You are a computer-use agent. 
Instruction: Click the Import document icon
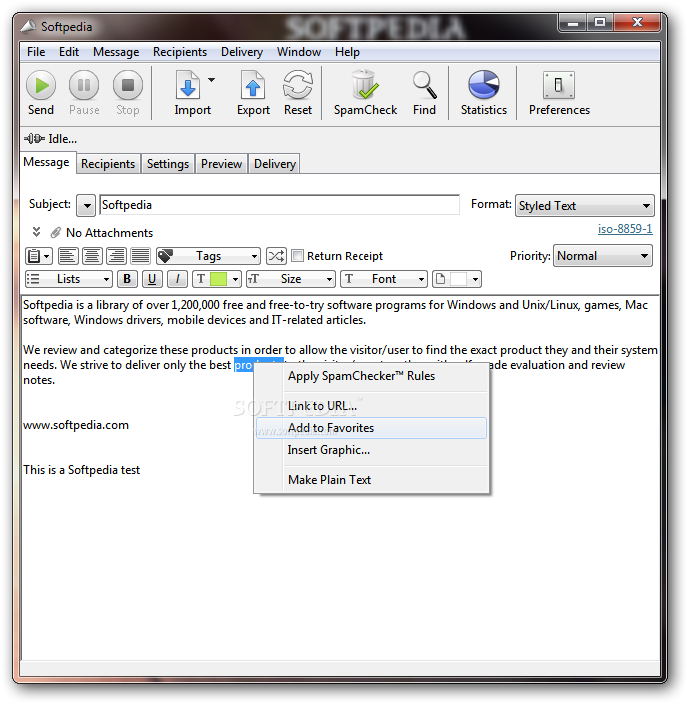pyautogui.click(x=188, y=85)
